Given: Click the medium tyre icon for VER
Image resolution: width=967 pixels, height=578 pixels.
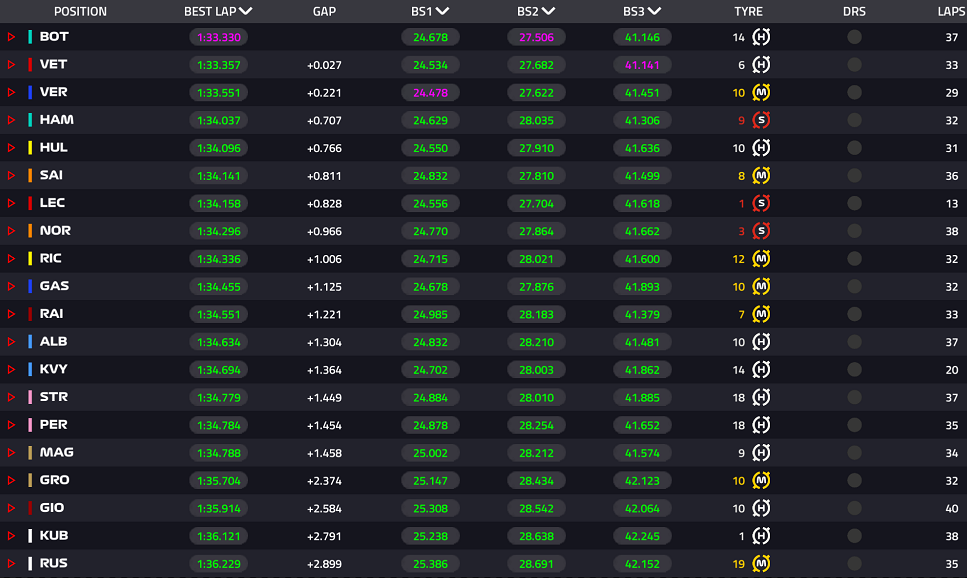Looking at the screenshot, I should pos(761,93).
